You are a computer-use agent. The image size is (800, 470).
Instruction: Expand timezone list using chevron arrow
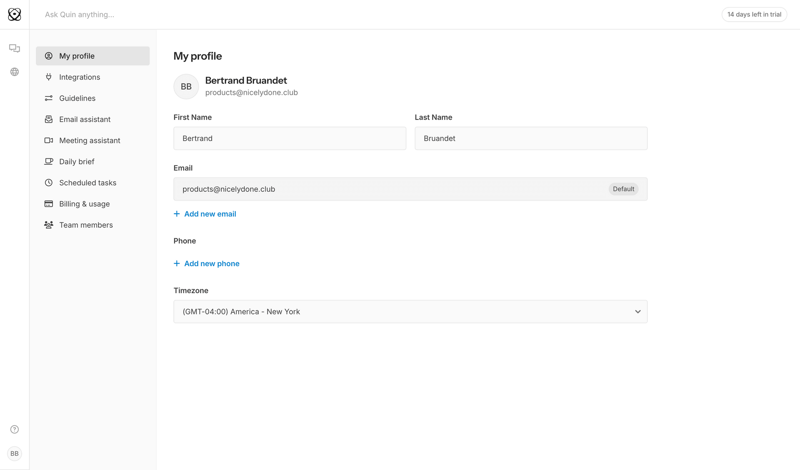point(637,312)
